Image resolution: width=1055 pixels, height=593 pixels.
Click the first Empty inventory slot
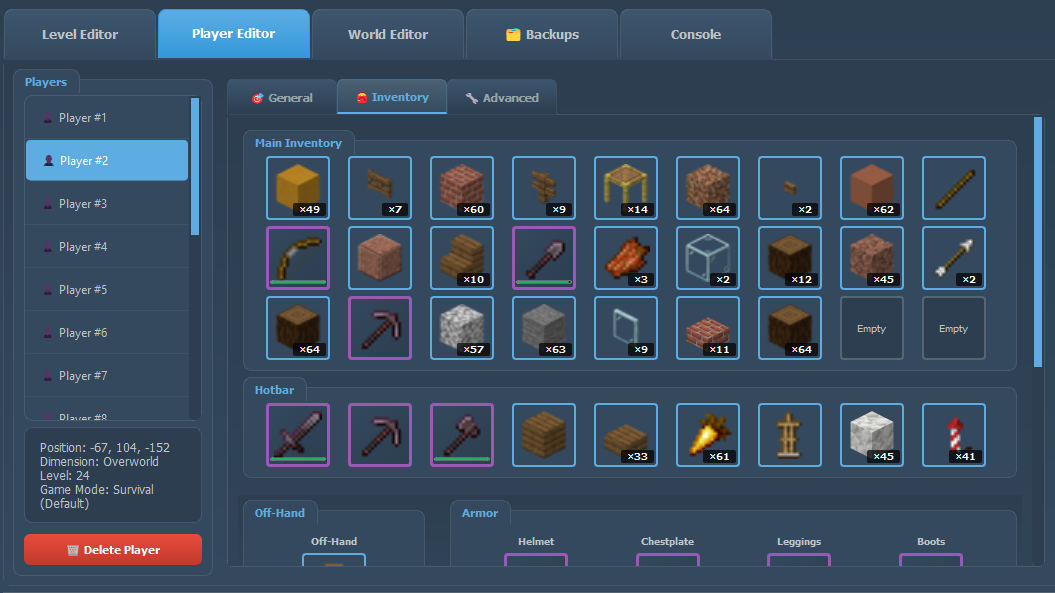coord(872,328)
